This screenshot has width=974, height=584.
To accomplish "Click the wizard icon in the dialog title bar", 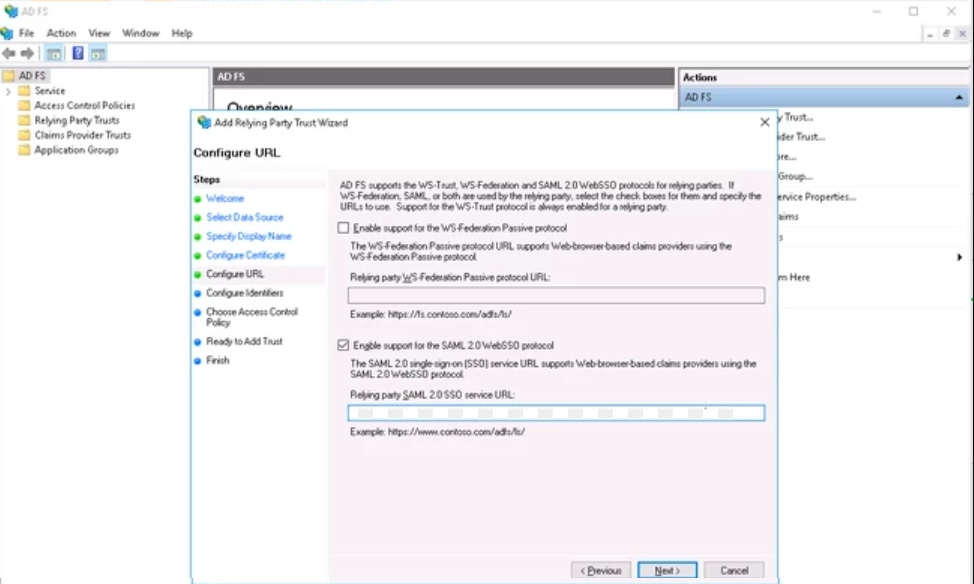I will pos(204,122).
